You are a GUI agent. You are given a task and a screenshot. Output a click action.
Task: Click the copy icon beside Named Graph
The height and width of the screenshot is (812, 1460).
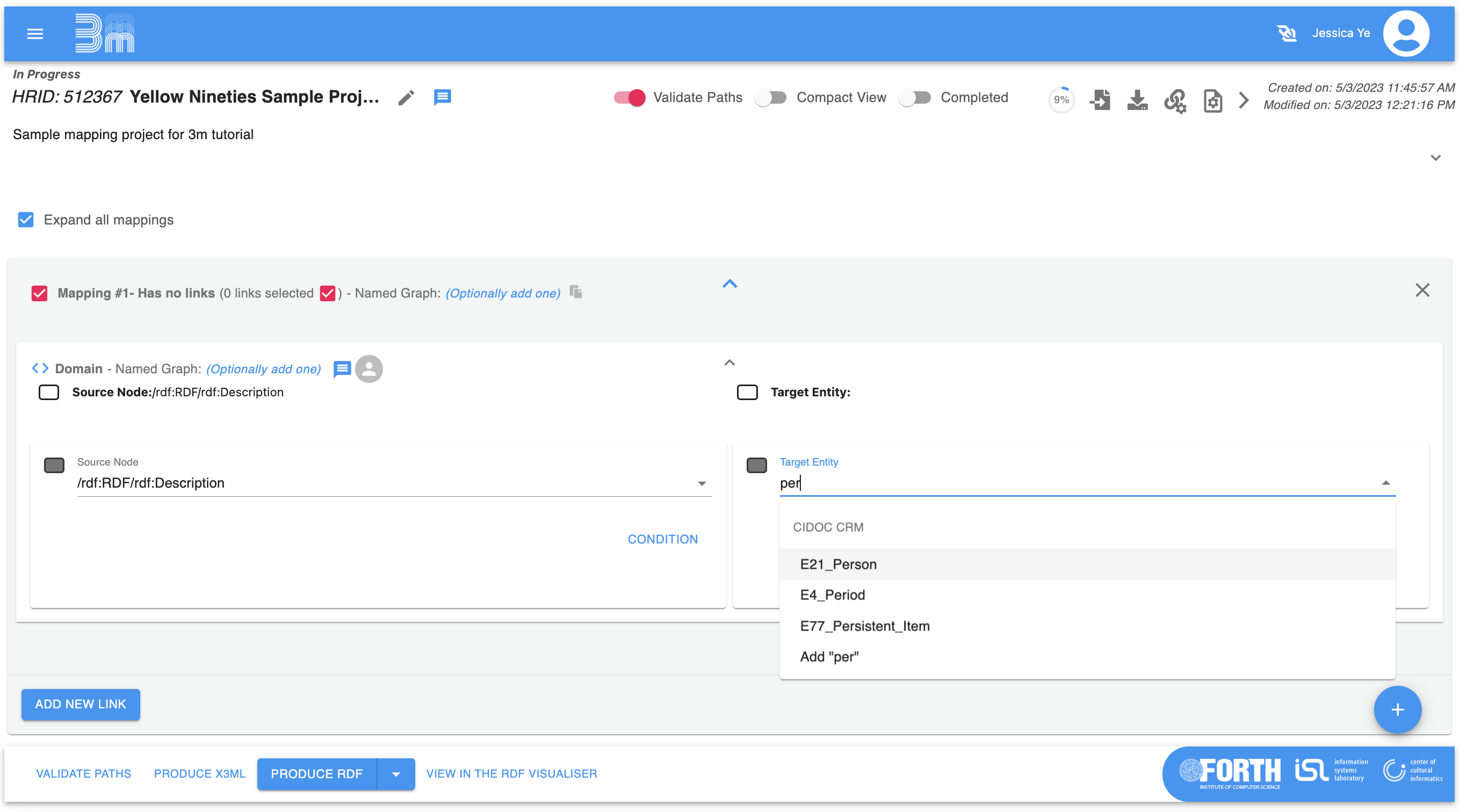click(x=576, y=292)
